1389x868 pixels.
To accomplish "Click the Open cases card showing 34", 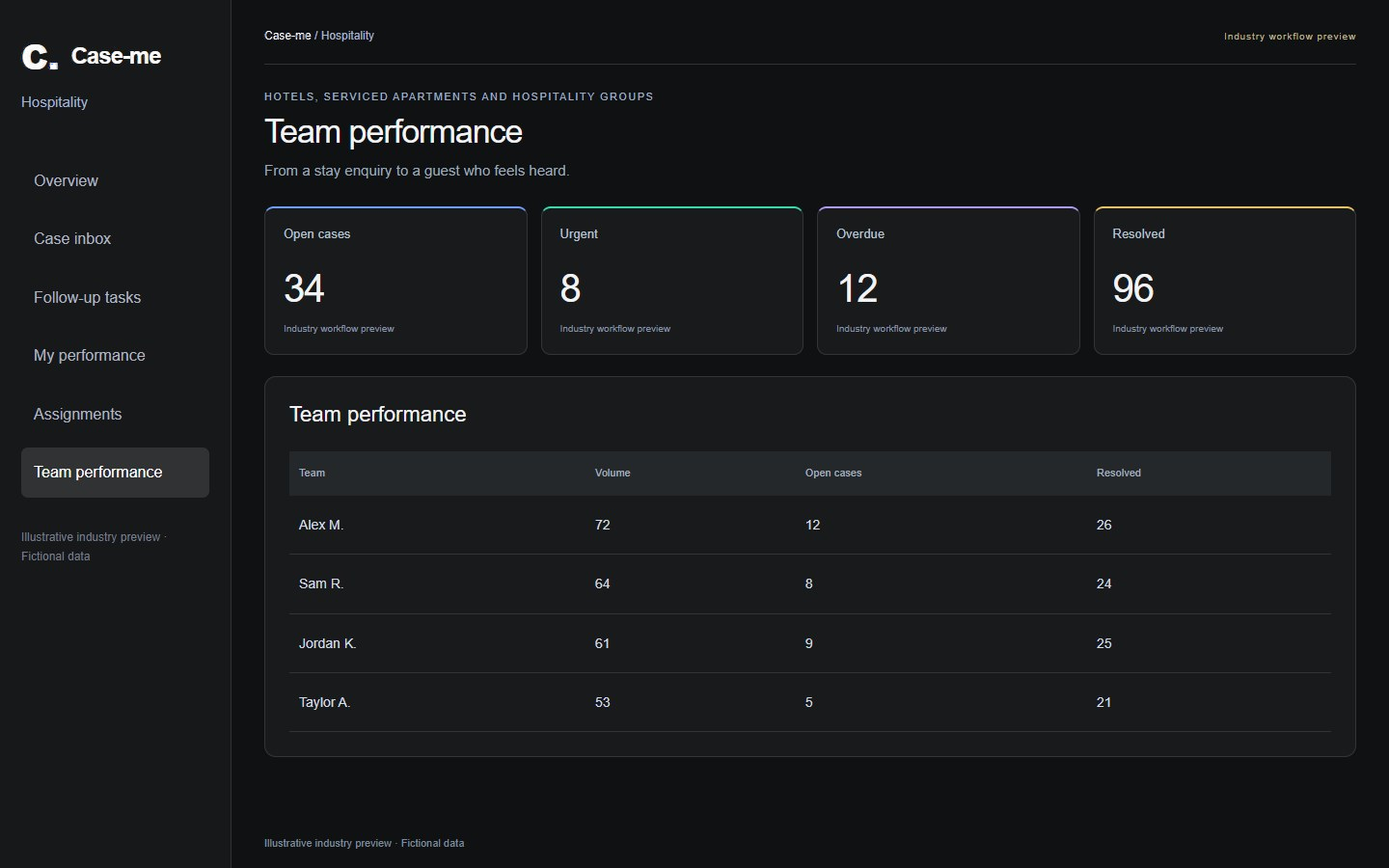I will (395, 281).
